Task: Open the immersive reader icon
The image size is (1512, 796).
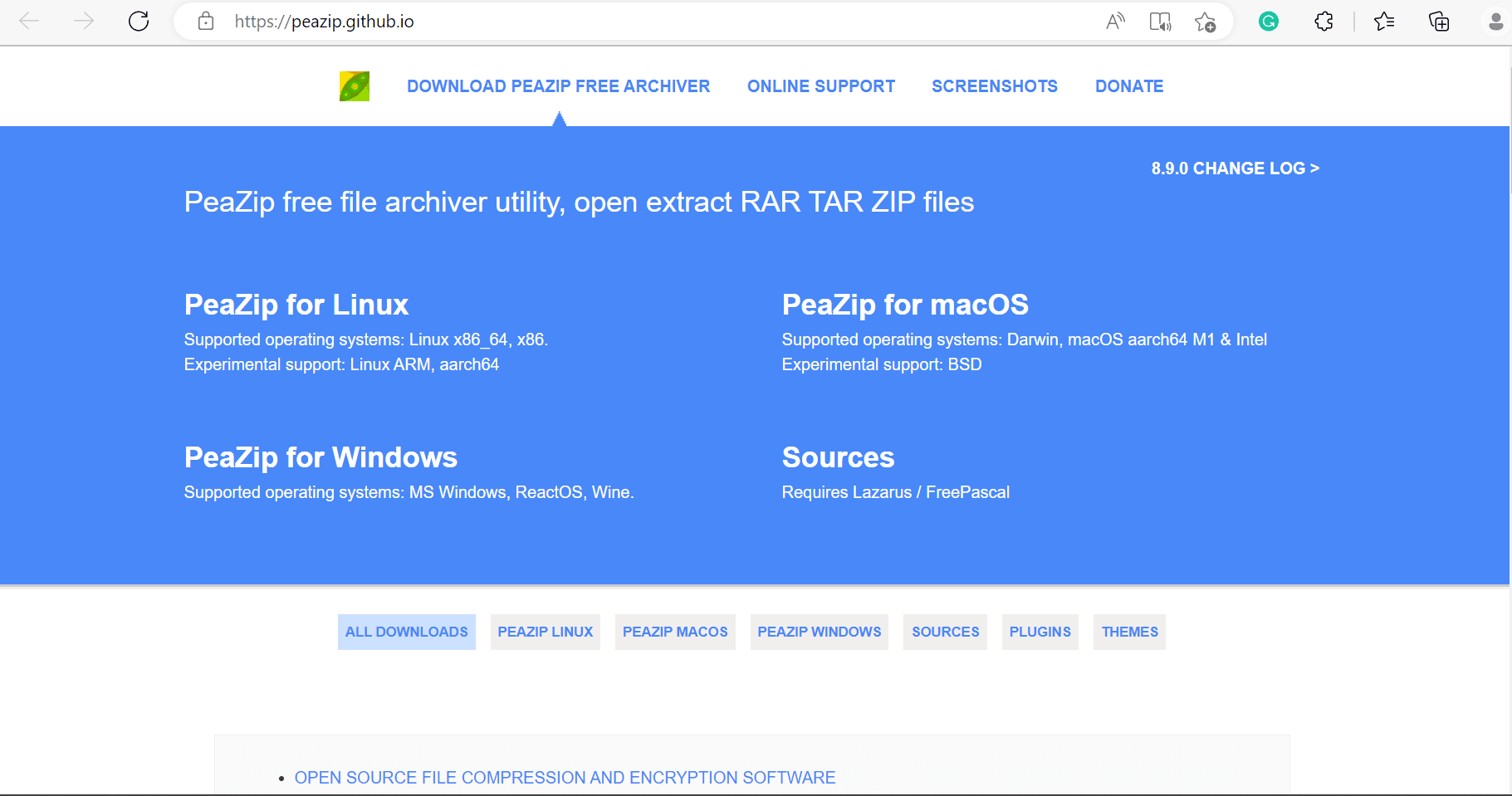Action: point(1160,21)
